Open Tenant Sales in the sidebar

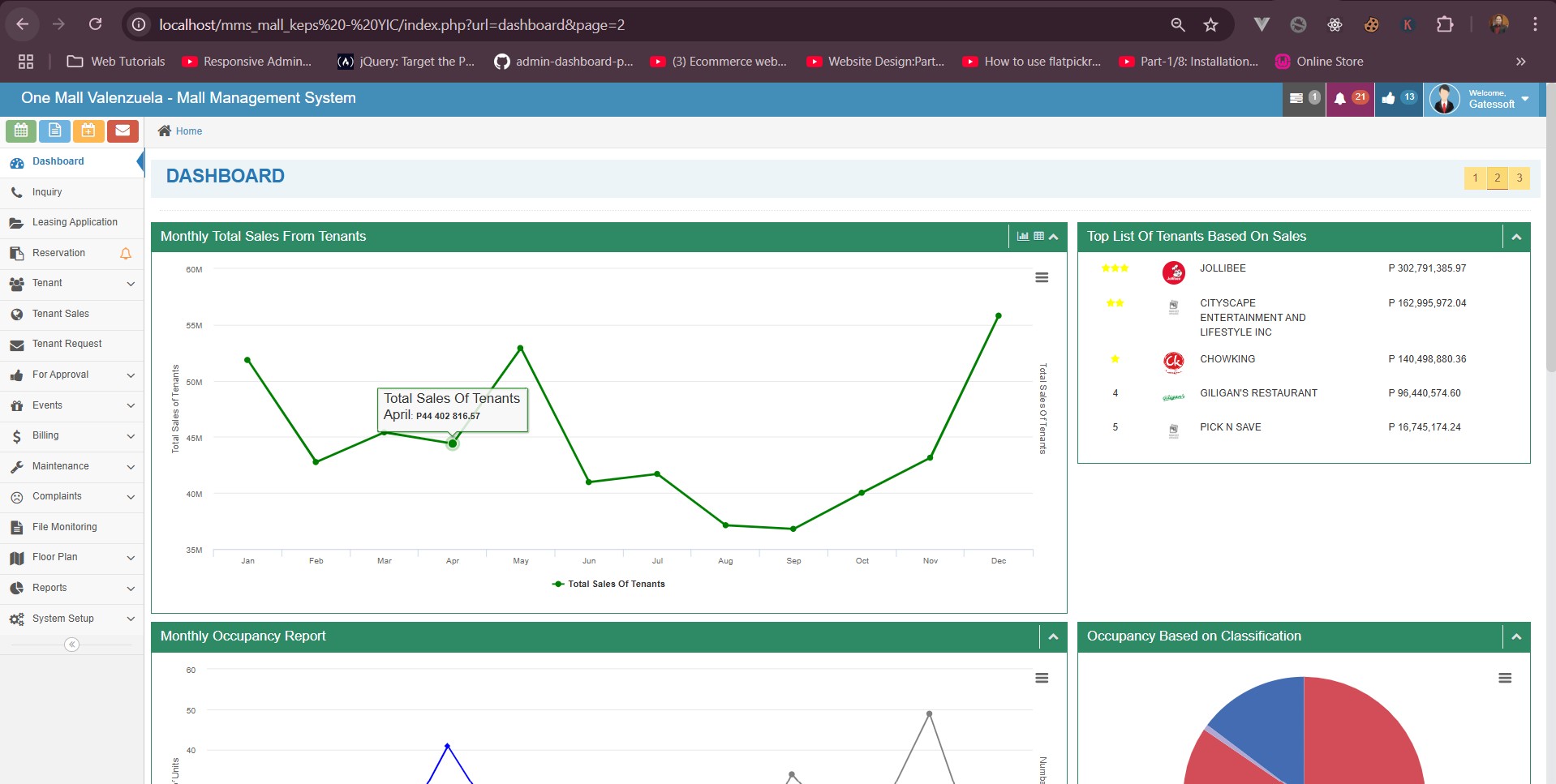click(x=71, y=314)
